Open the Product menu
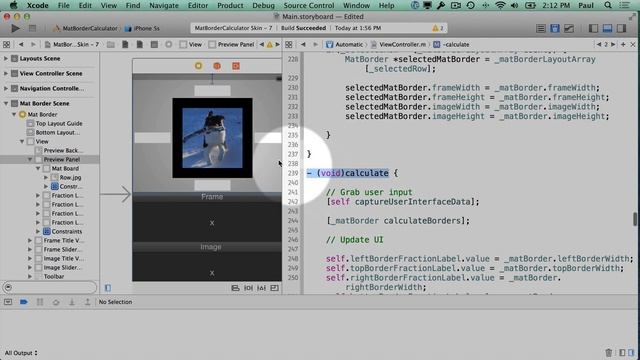This screenshot has height=360, width=640. (x=230, y=5)
